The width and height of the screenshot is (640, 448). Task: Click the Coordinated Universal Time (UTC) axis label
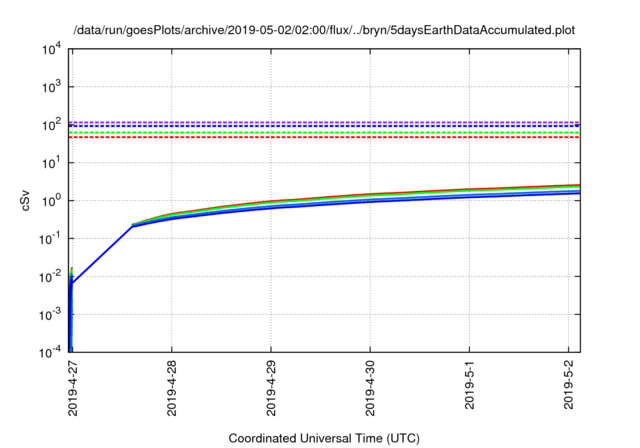[324, 438]
